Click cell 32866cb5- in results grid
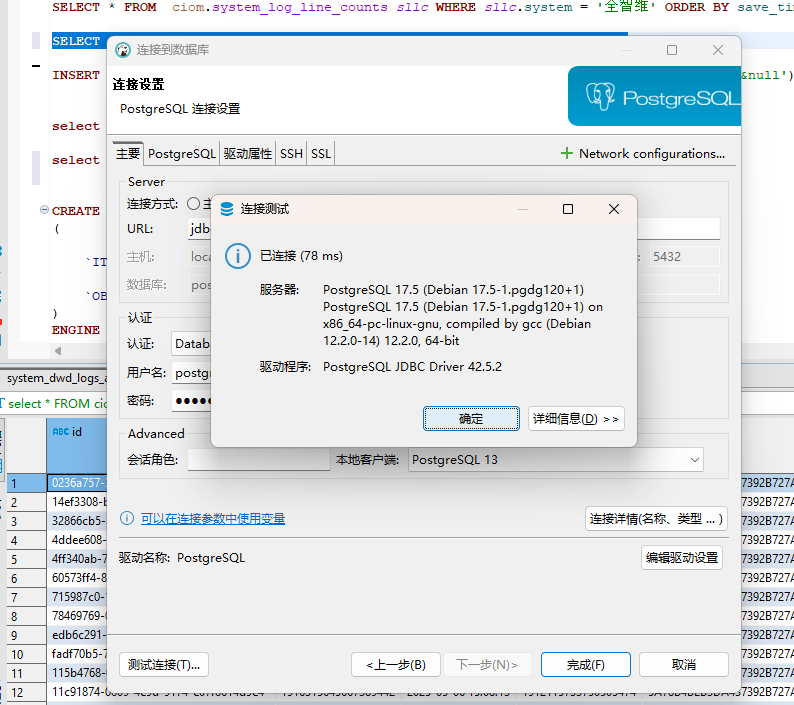The height and width of the screenshot is (705, 794). click(77, 521)
